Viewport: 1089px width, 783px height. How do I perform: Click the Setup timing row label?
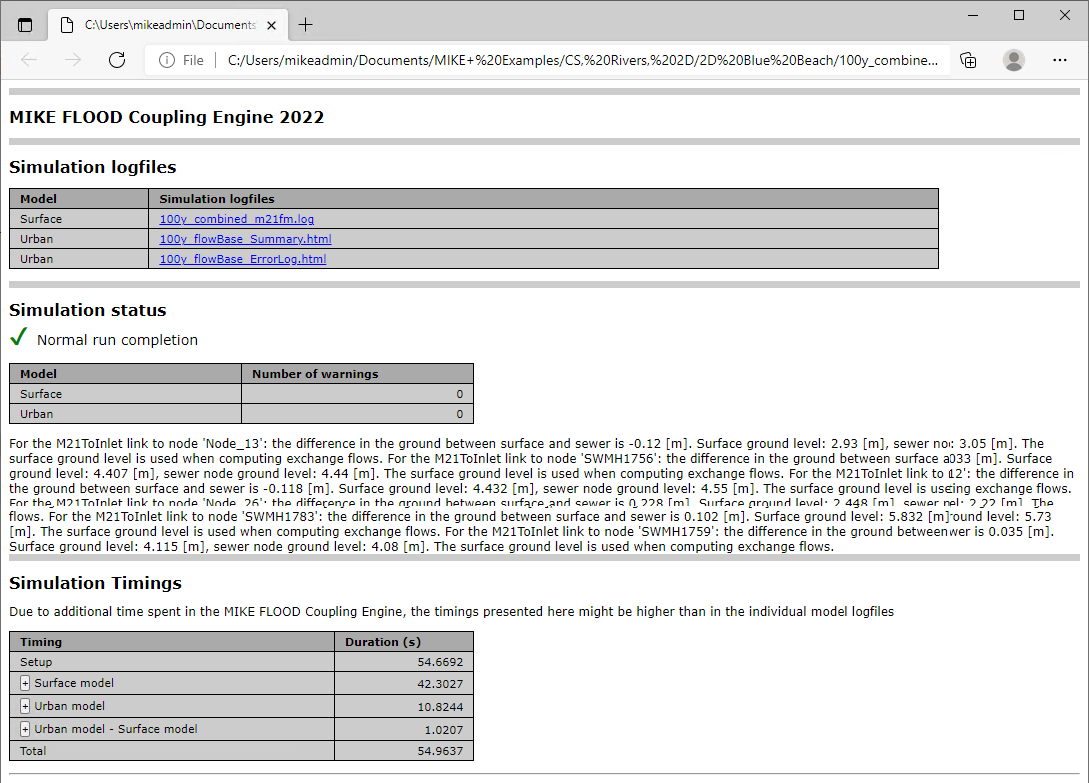click(36, 662)
